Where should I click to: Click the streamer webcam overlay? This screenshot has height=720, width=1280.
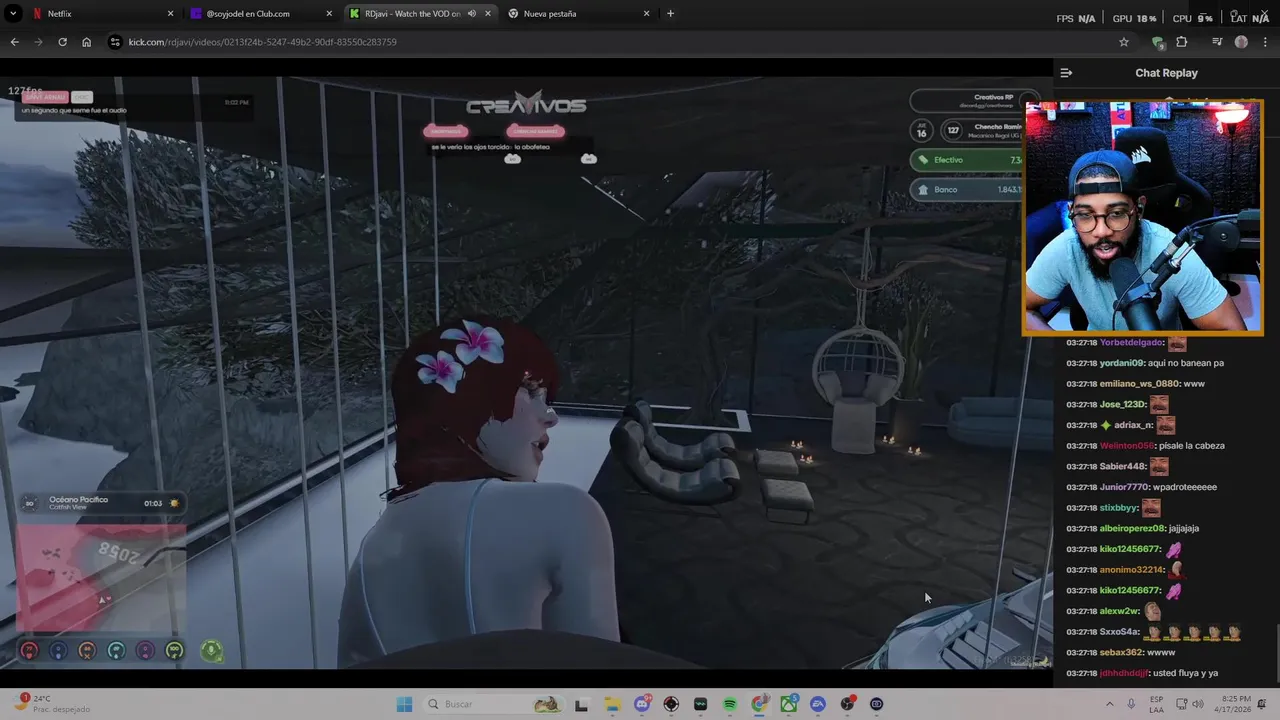coord(1143,217)
